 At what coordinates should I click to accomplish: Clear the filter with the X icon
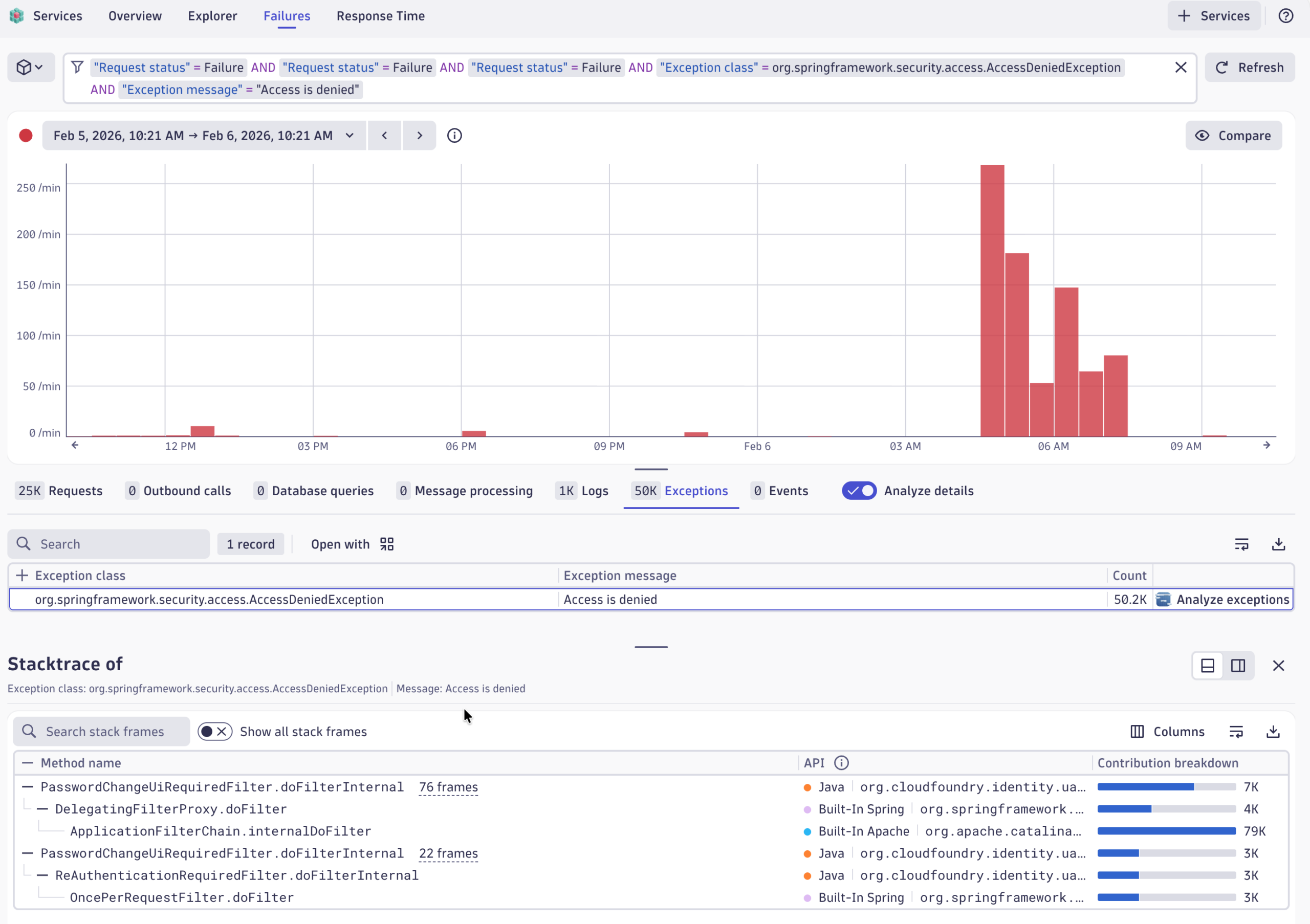1181,68
